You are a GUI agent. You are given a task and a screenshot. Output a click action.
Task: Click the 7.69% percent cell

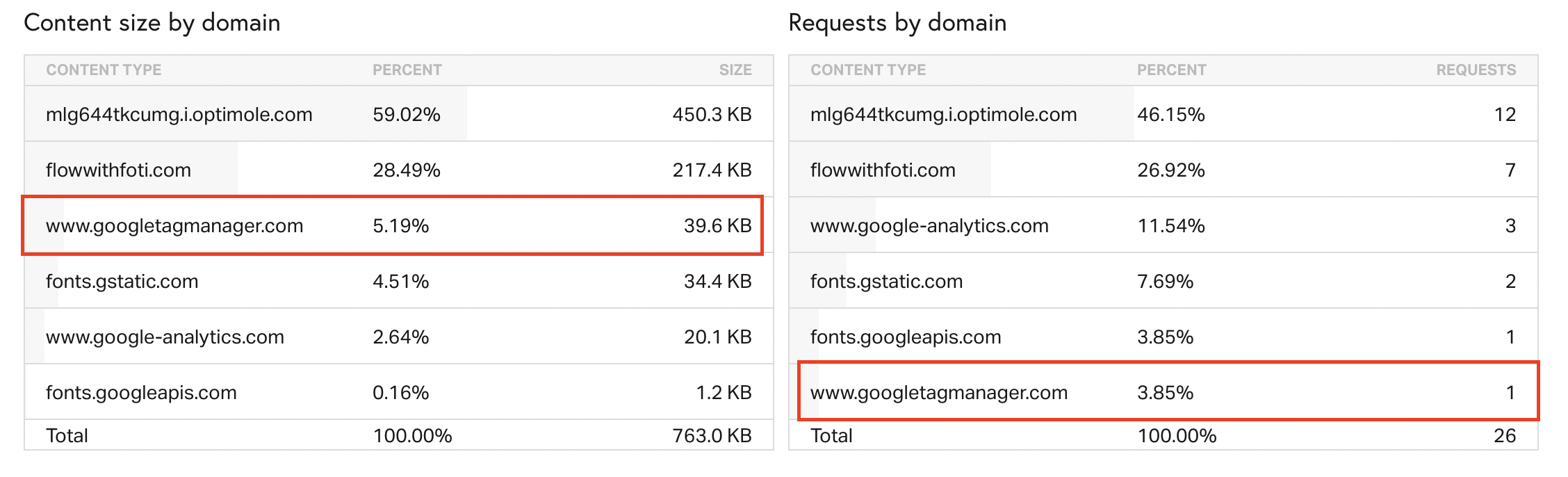click(1166, 282)
